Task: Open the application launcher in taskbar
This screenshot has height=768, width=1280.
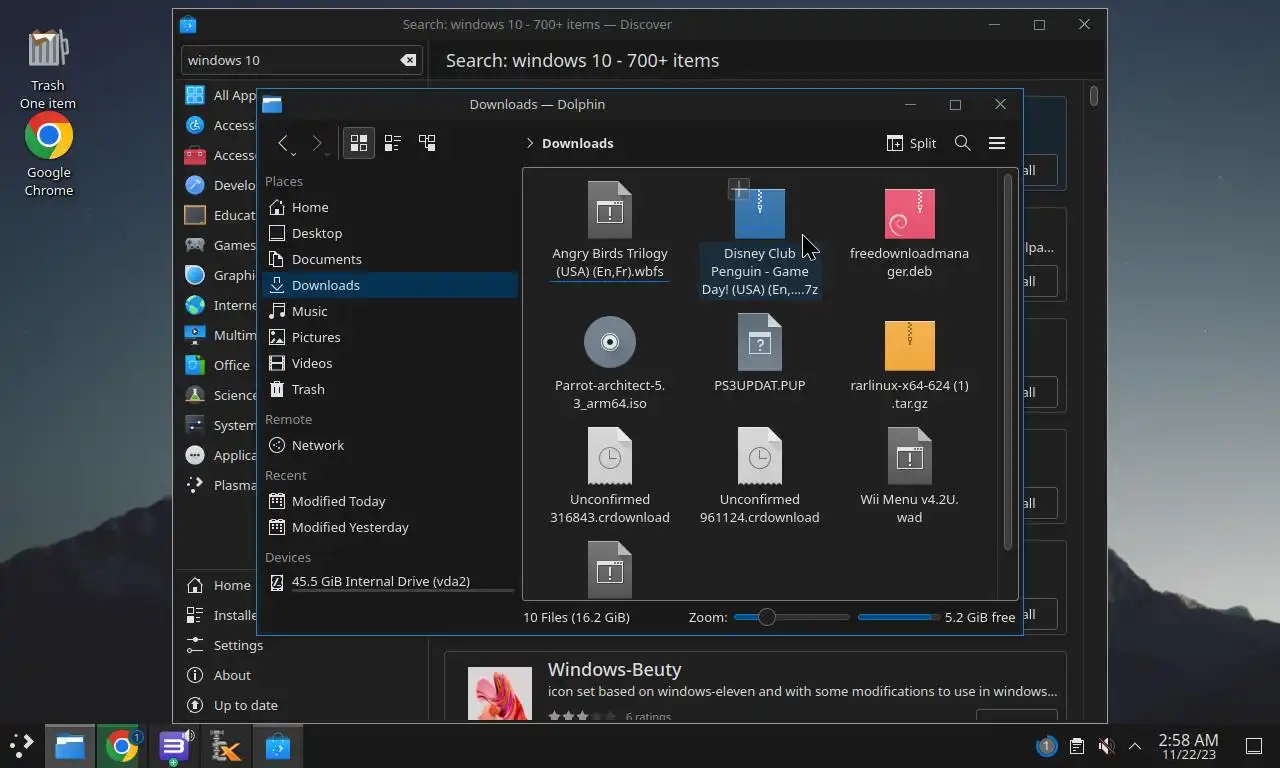Action: [x=21, y=746]
